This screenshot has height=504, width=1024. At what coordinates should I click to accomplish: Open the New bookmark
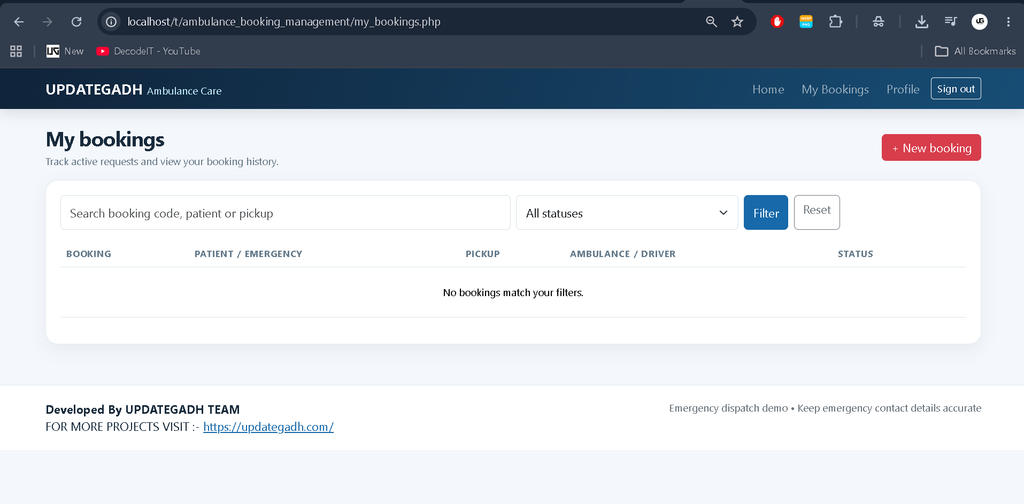[x=65, y=51]
